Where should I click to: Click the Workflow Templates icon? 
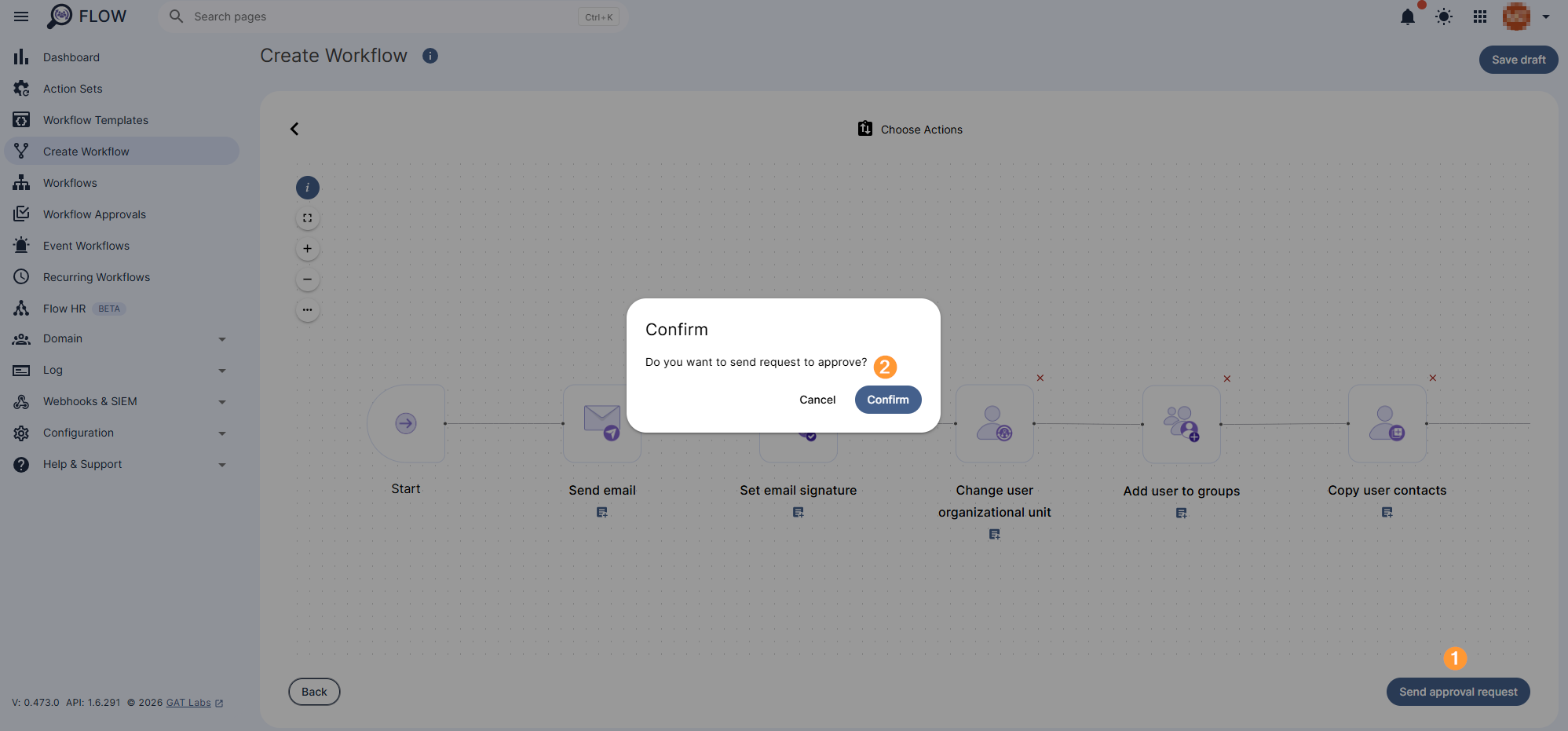(21, 119)
